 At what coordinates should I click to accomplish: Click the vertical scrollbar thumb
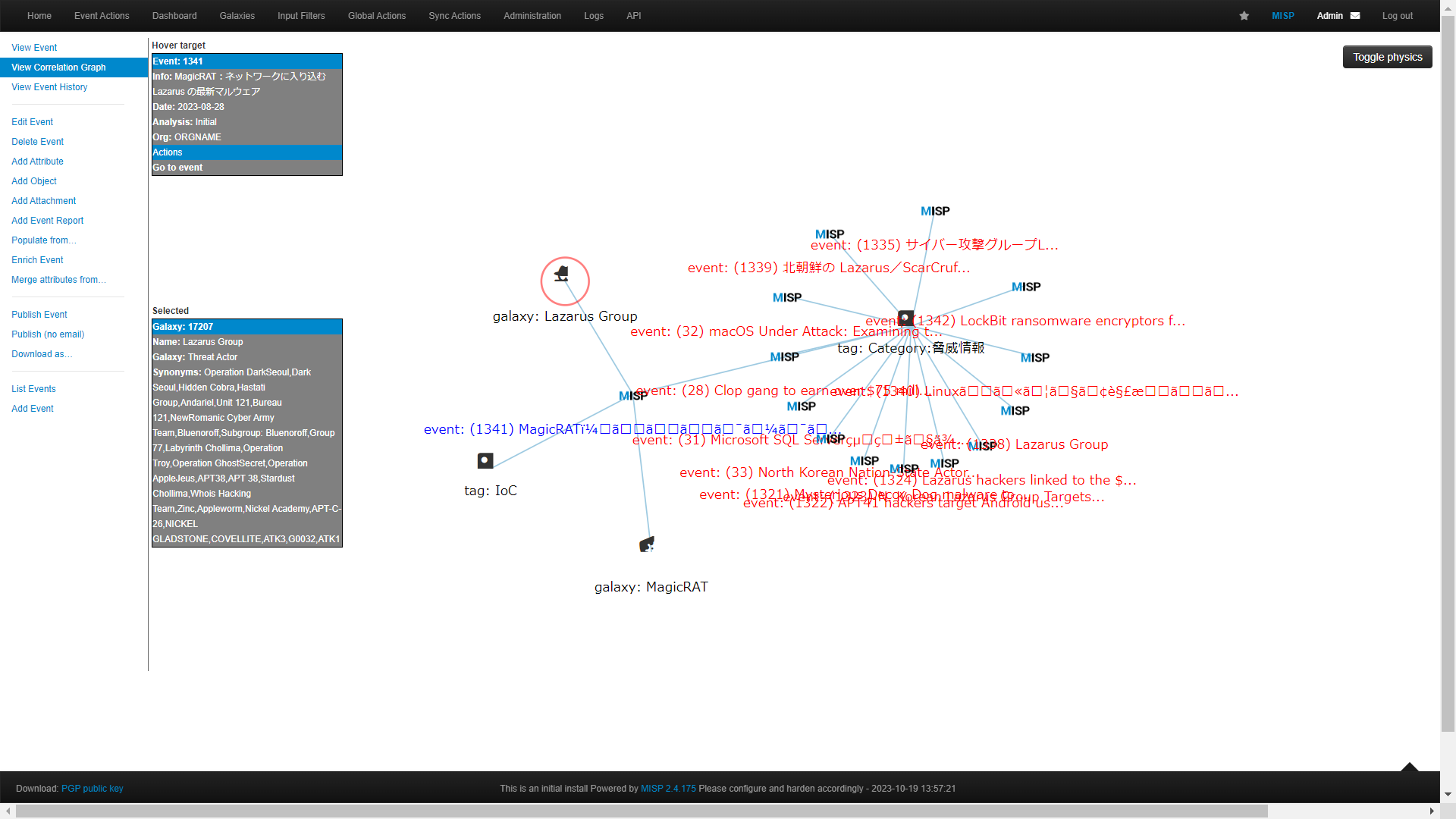(1448, 374)
